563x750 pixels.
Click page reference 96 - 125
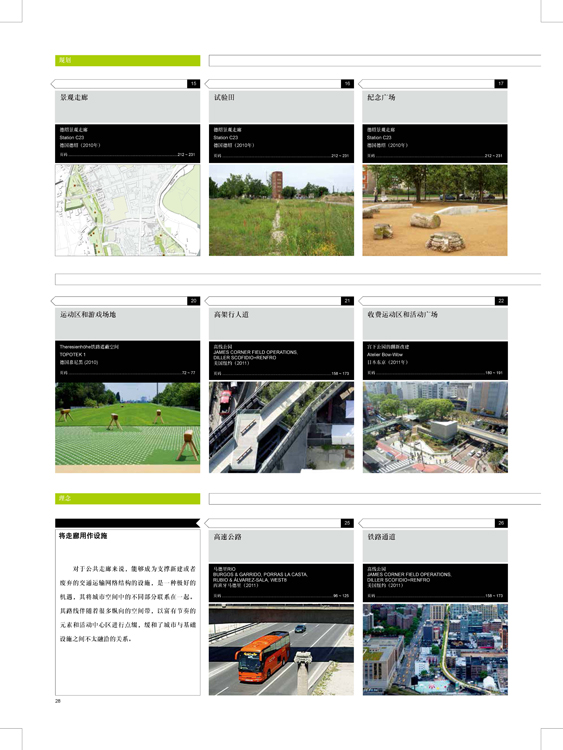point(341,596)
